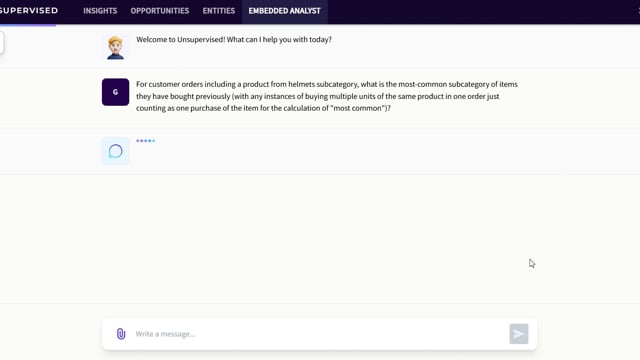
Task: Click the Unsupervised logo text
Action: pos(29,11)
